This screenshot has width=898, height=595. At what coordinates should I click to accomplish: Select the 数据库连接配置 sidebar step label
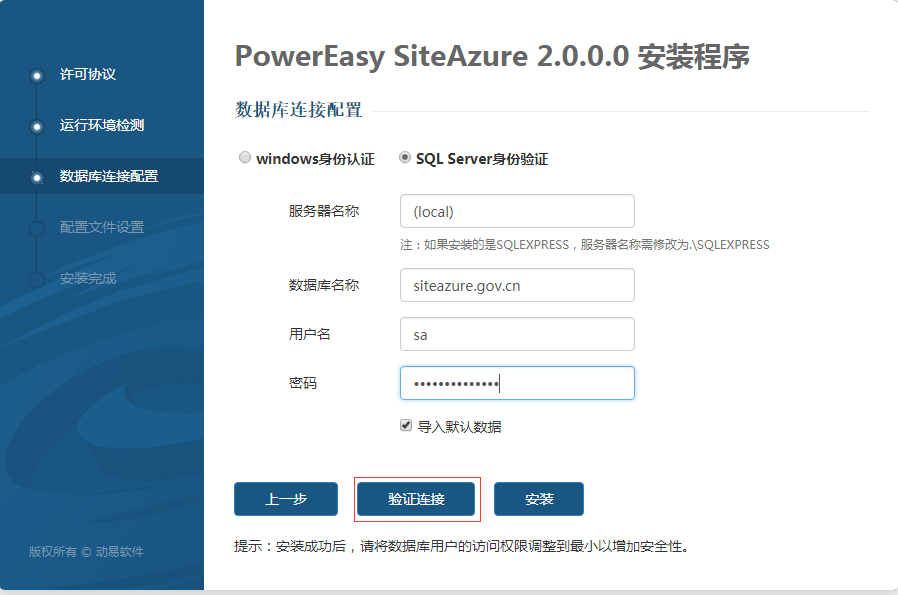pyautogui.click(x=109, y=177)
